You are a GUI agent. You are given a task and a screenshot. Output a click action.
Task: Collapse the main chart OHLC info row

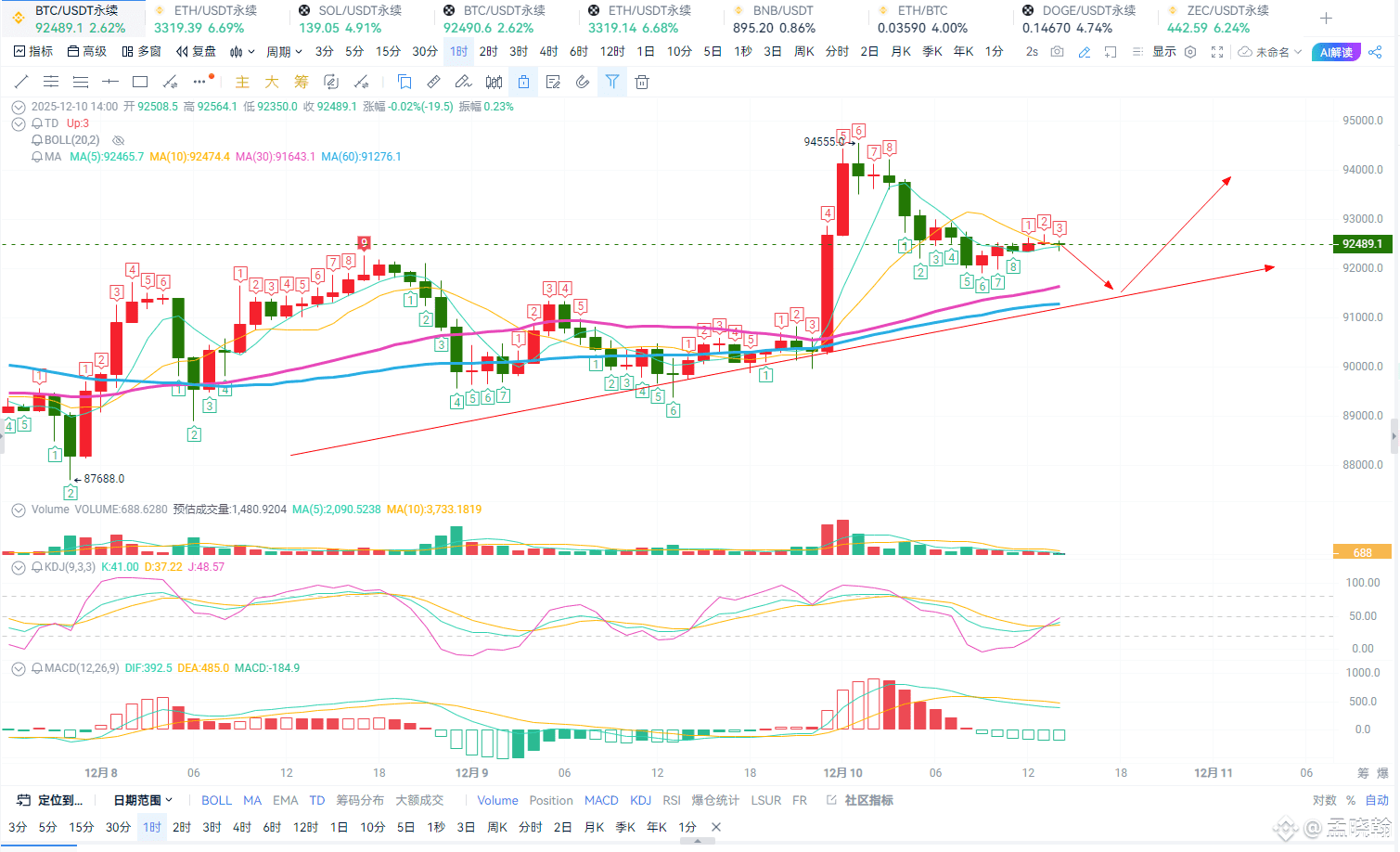point(18,107)
